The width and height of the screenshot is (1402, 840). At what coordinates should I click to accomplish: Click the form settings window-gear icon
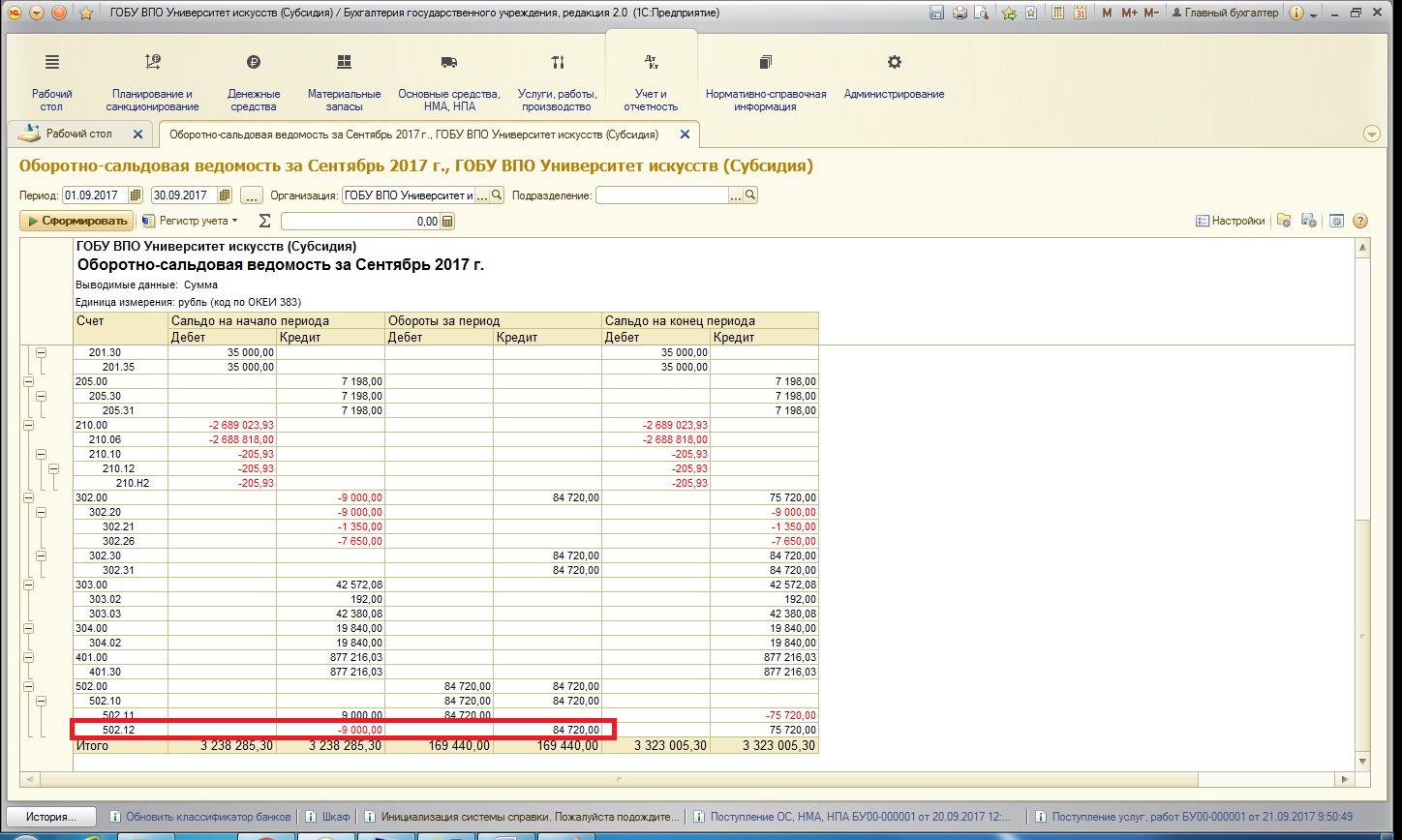[x=1336, y=221]
